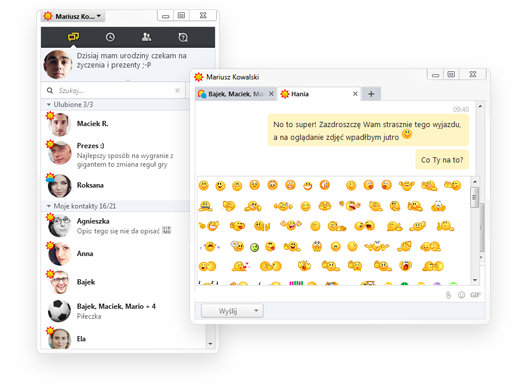Click the emoticon panel scrollbar thumb
The width and height of the screenshot is (524, 387).
pyautogui.click(x=475, y=197)
